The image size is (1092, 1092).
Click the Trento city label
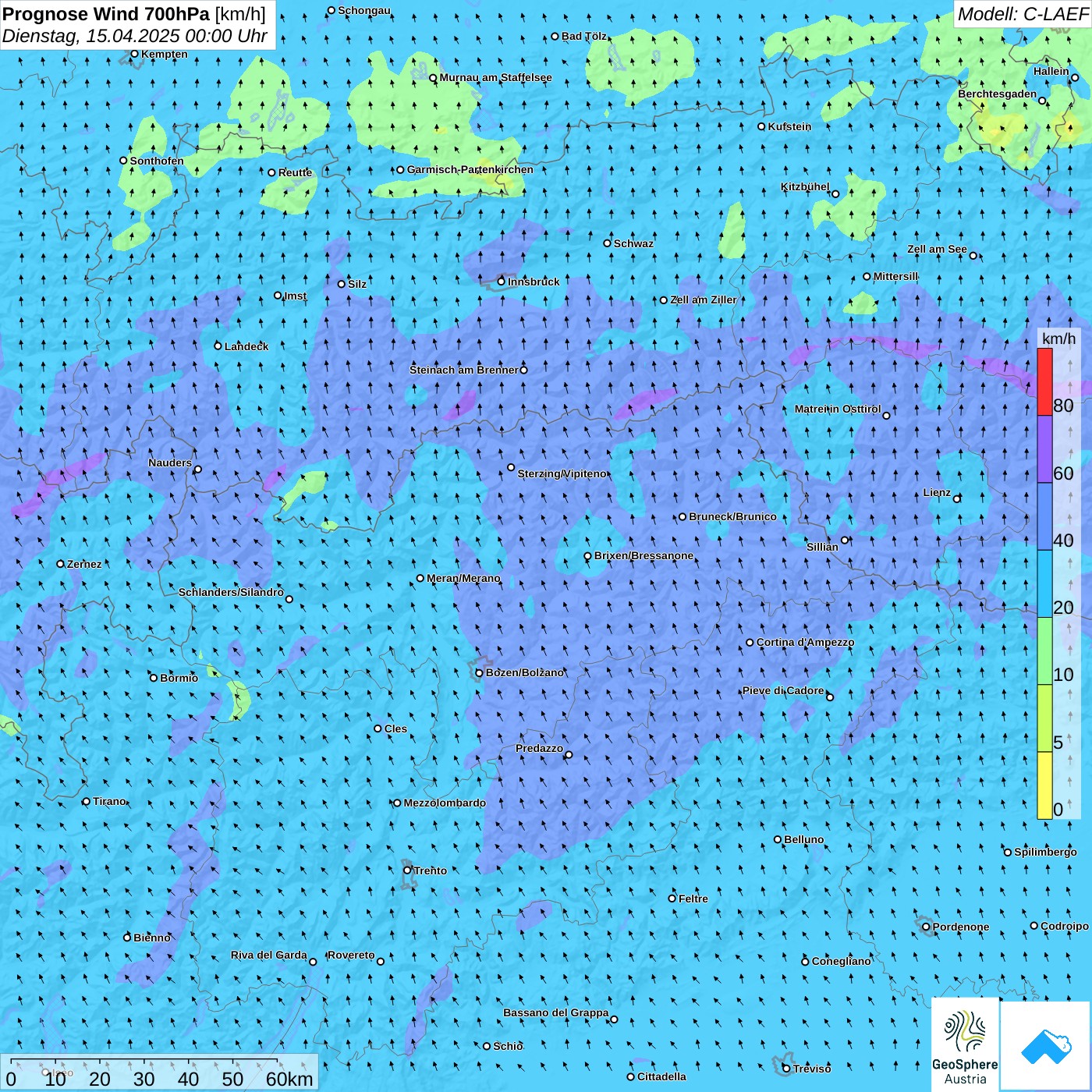(430, 870)
